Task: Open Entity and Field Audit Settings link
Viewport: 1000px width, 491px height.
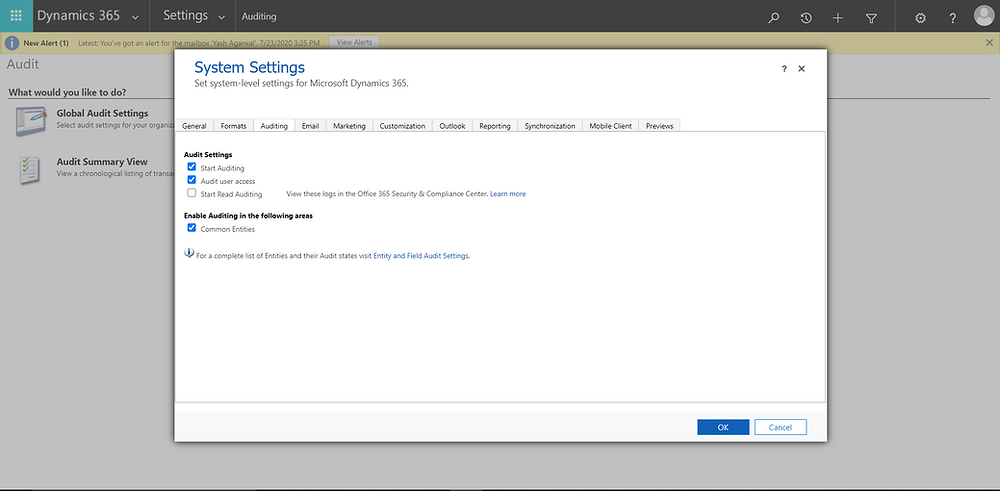Action: [421, 256]
